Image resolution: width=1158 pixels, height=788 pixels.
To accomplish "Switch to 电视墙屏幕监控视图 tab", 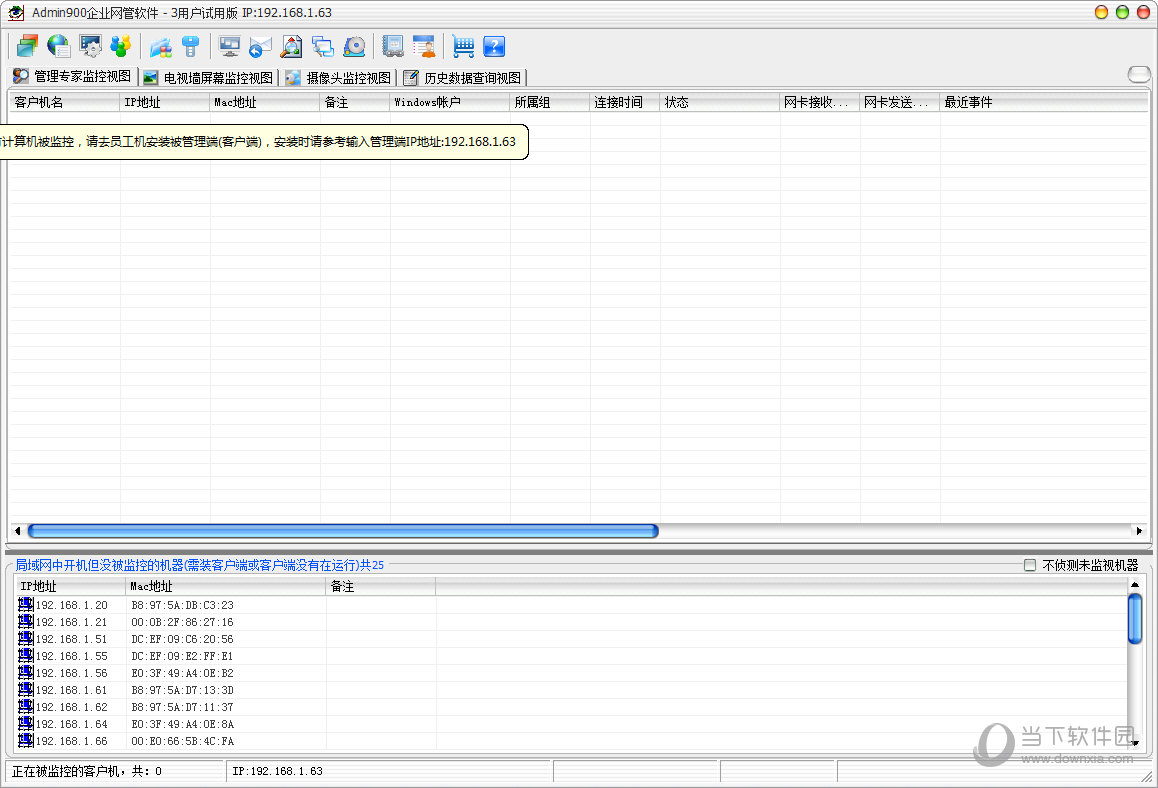I will (x=209, y=78).
